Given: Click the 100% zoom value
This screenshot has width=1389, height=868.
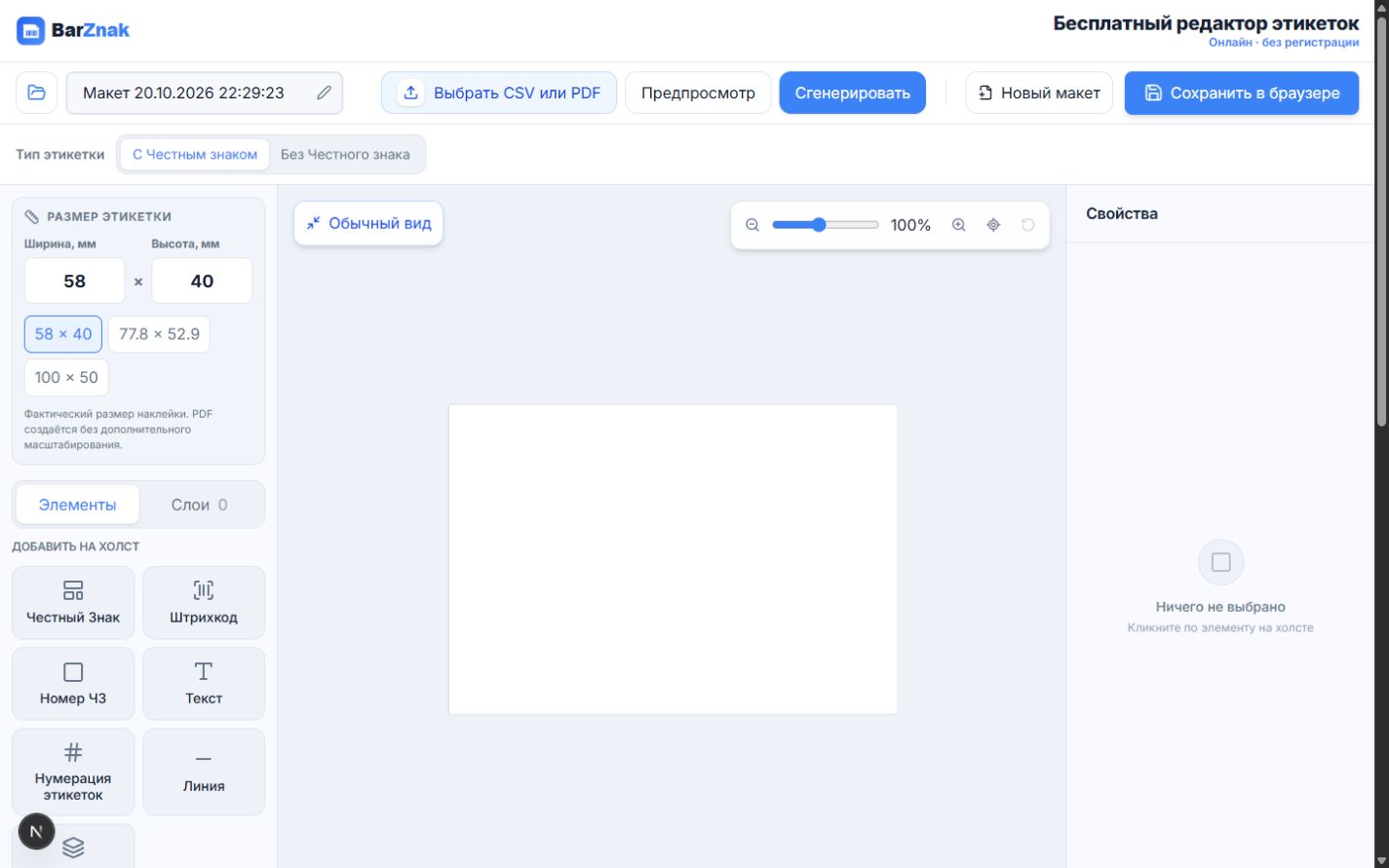Looking at the screenshot, I should click(x=910, y=225).
